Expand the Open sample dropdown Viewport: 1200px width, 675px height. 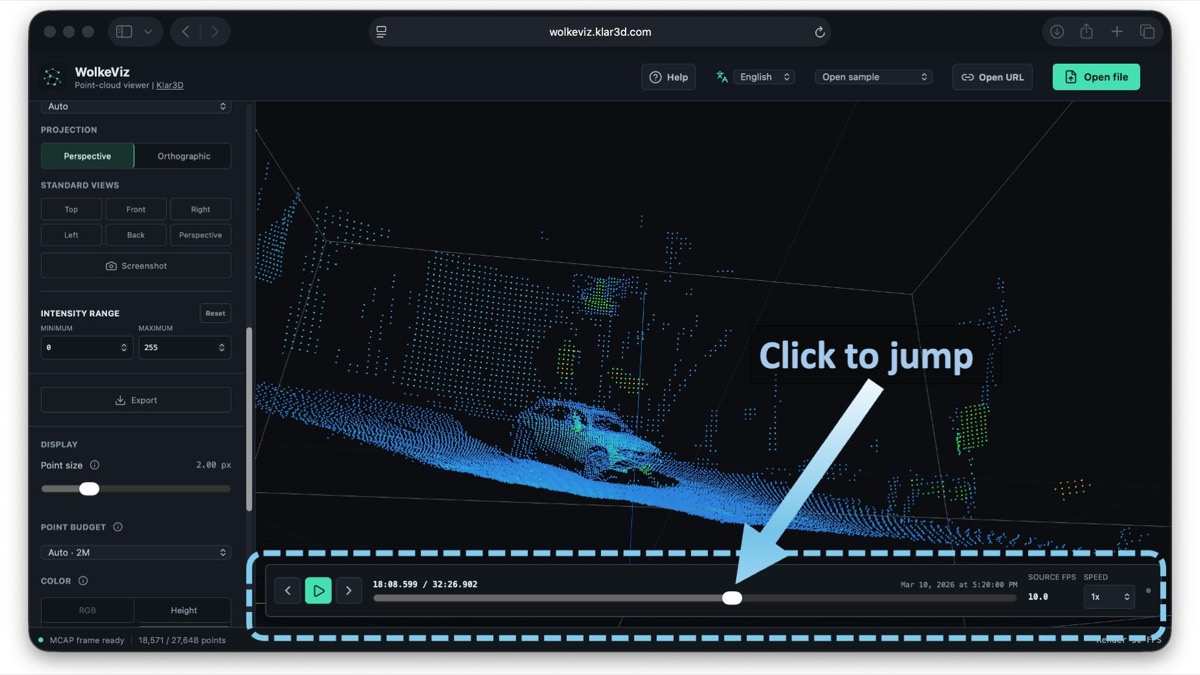[x=874, y=77]
